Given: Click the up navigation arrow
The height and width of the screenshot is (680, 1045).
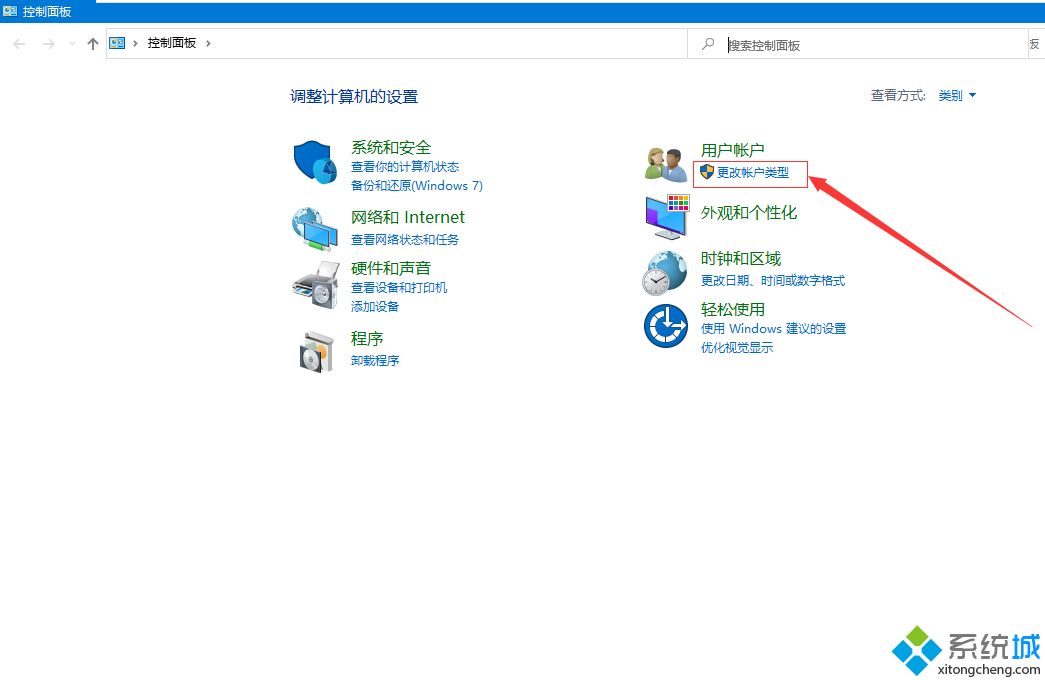Looking at the screenshot, I should [92, 43].
